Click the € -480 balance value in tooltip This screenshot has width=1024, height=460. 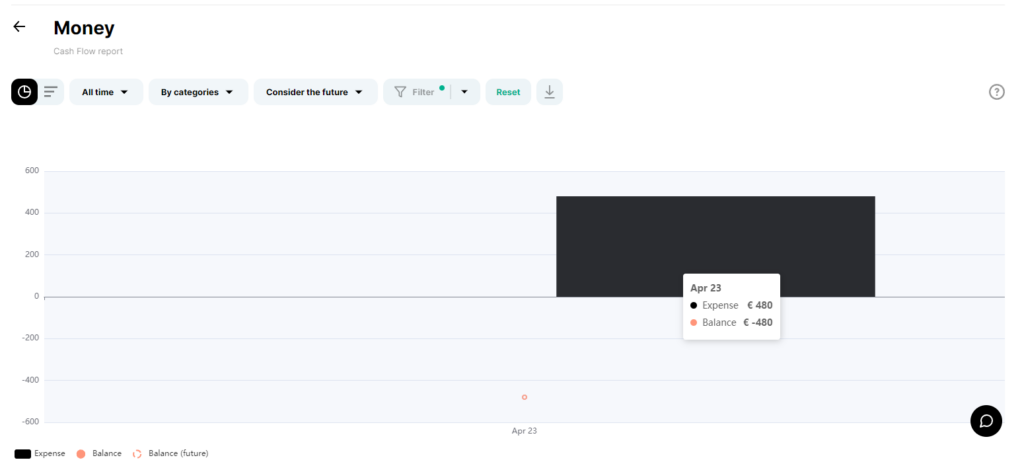[758, 322]
